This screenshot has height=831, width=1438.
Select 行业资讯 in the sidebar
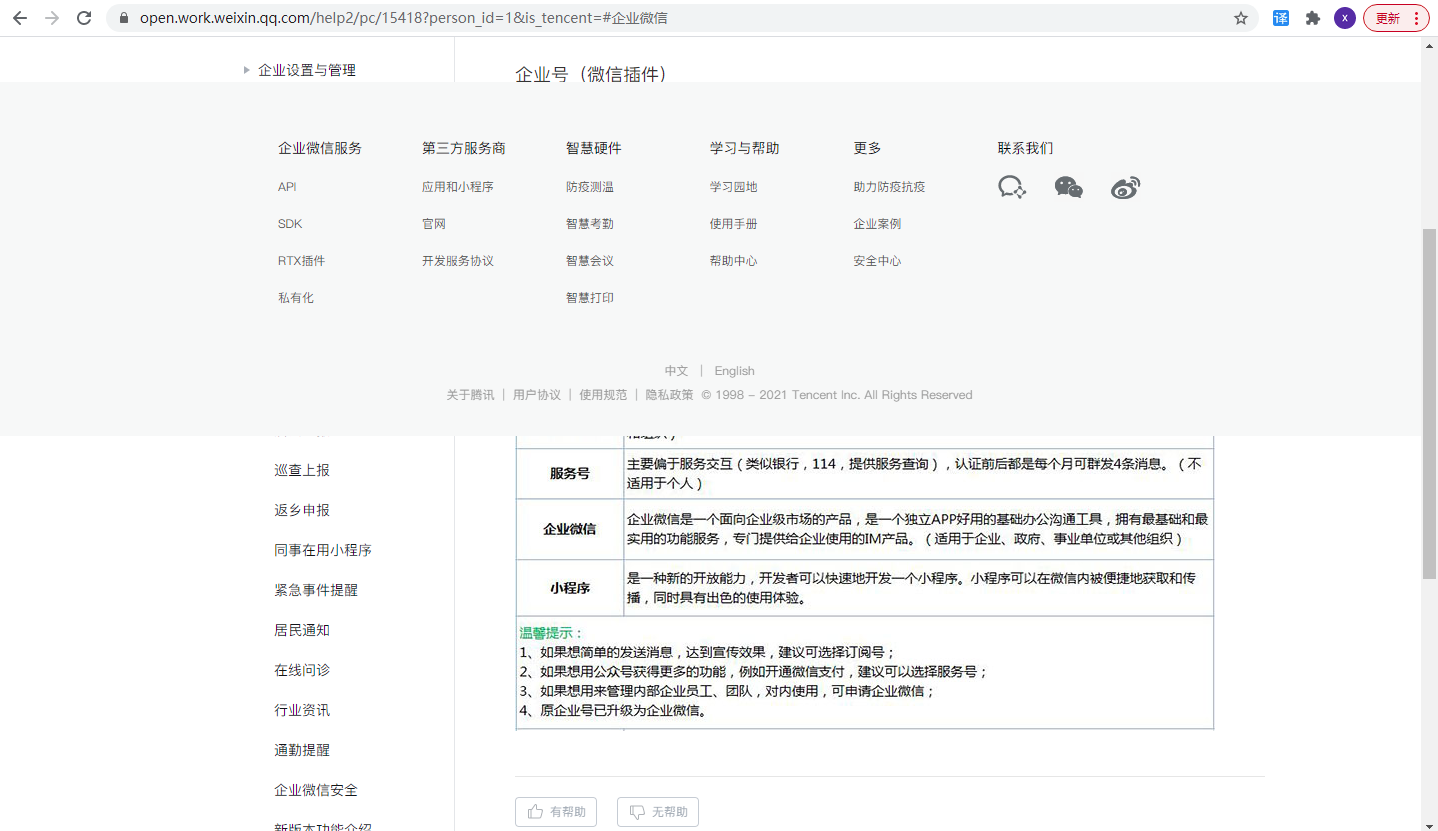pyautogui.click(x=302, y=710)
